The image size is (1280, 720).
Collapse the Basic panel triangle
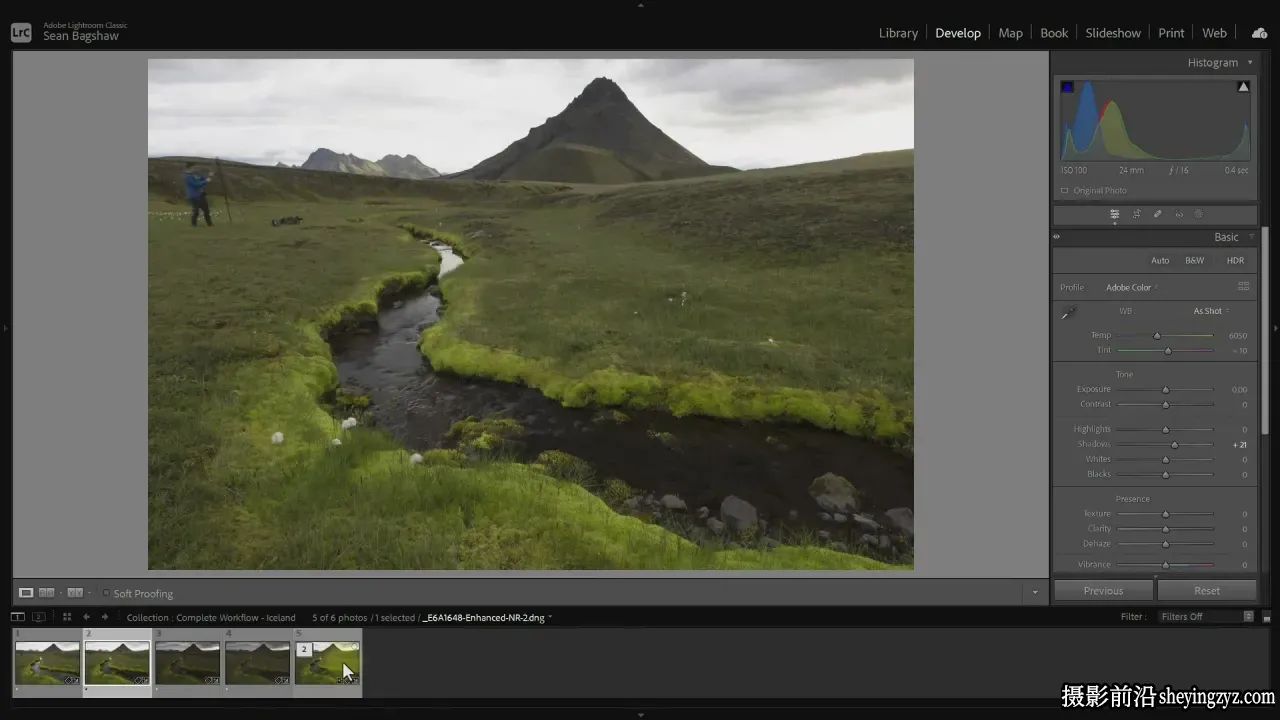point(1250,237)
